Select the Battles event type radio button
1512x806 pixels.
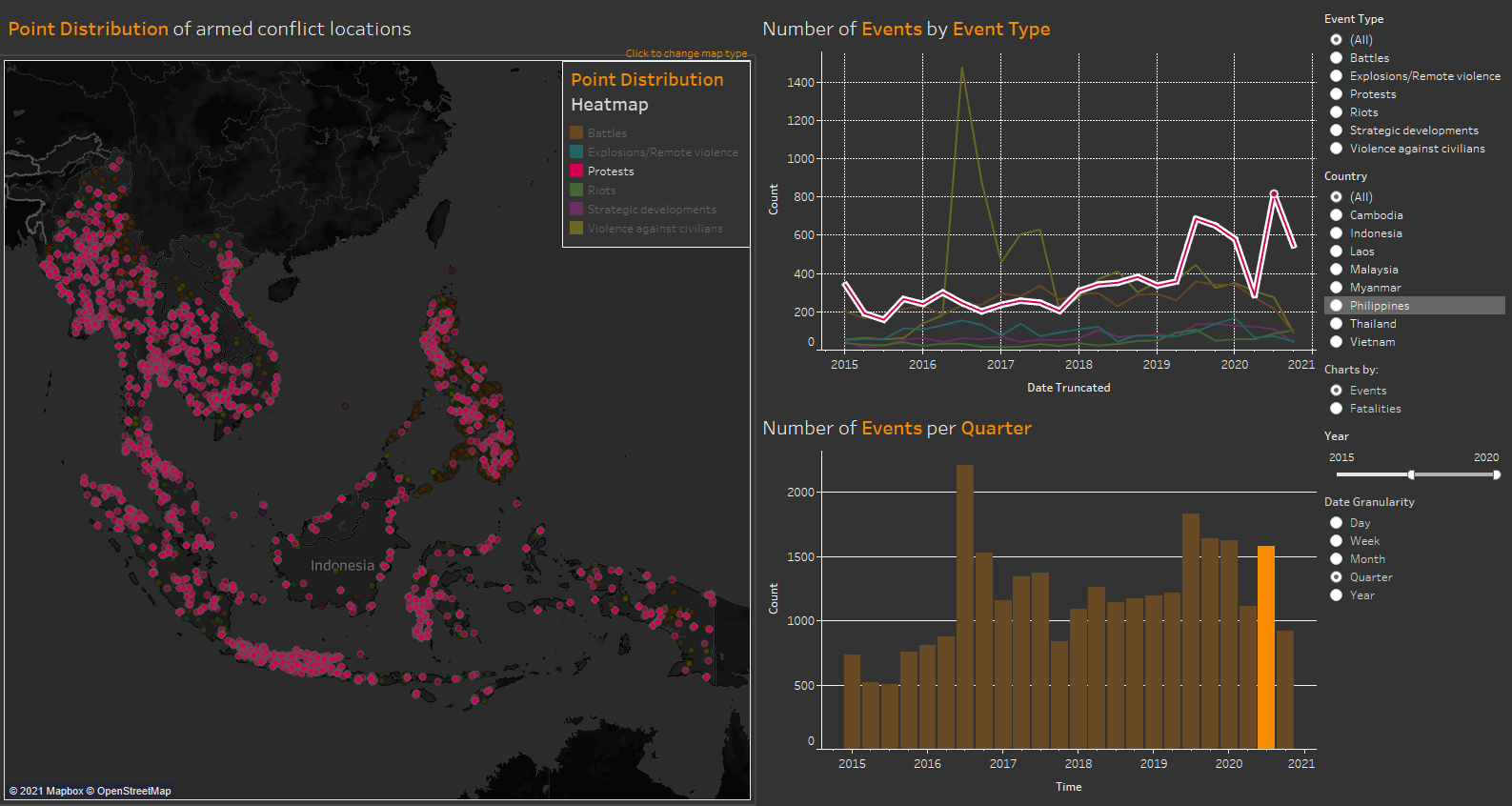1336,58
